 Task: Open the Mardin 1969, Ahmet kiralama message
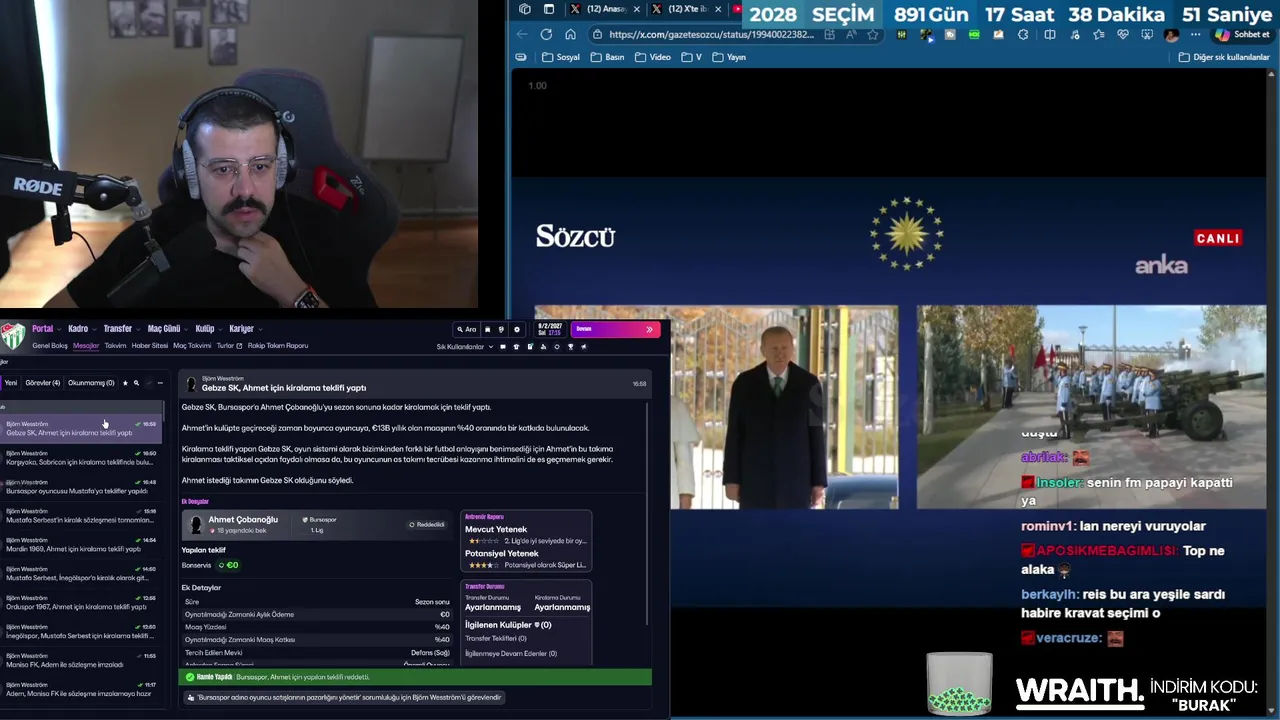tap(80, 545)
